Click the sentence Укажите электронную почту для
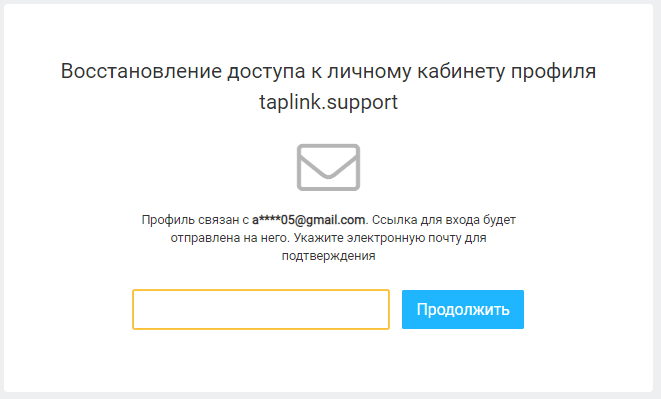This screenshot has height=399, width=661. (x=390, y=238)
